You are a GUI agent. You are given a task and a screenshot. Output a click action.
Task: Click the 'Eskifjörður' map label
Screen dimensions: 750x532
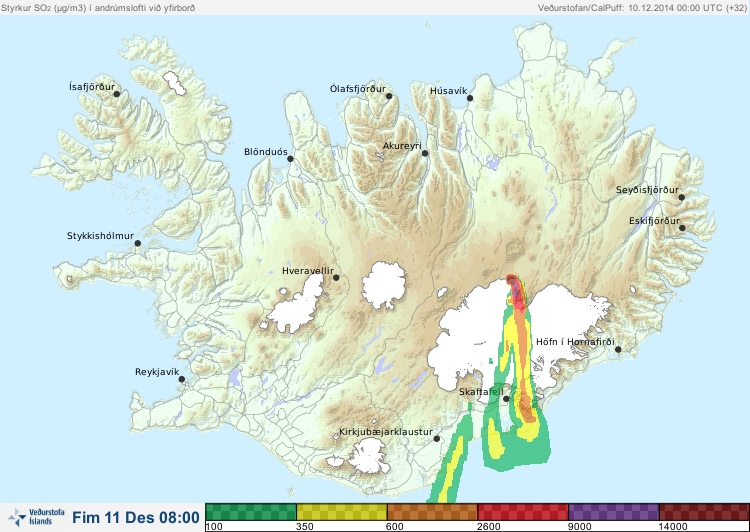tap(654, 221)
